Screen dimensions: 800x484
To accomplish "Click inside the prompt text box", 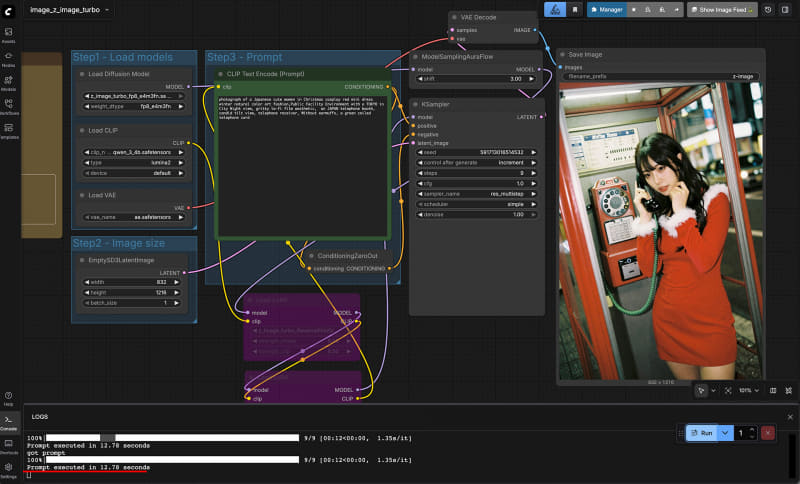I will pos(303,165).
